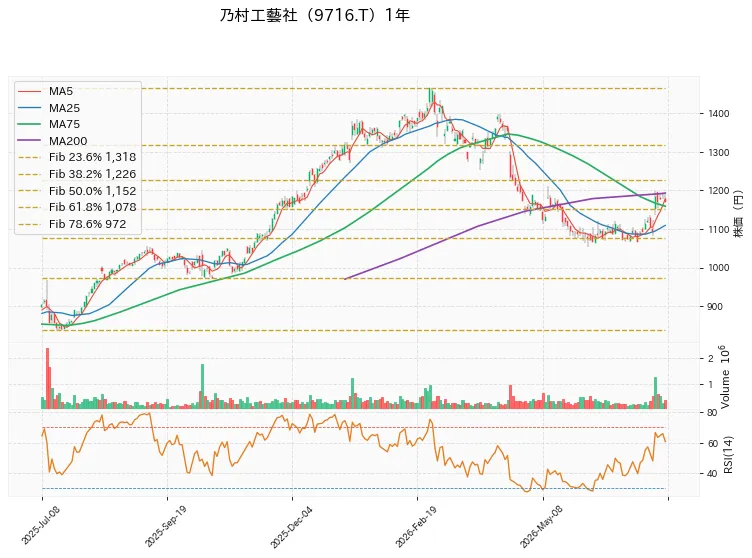Image resolution: width=752 pixels, height=558 pixels.
Task: Click the 2026-Feb-19 date label
Action: tap(416, 526)
